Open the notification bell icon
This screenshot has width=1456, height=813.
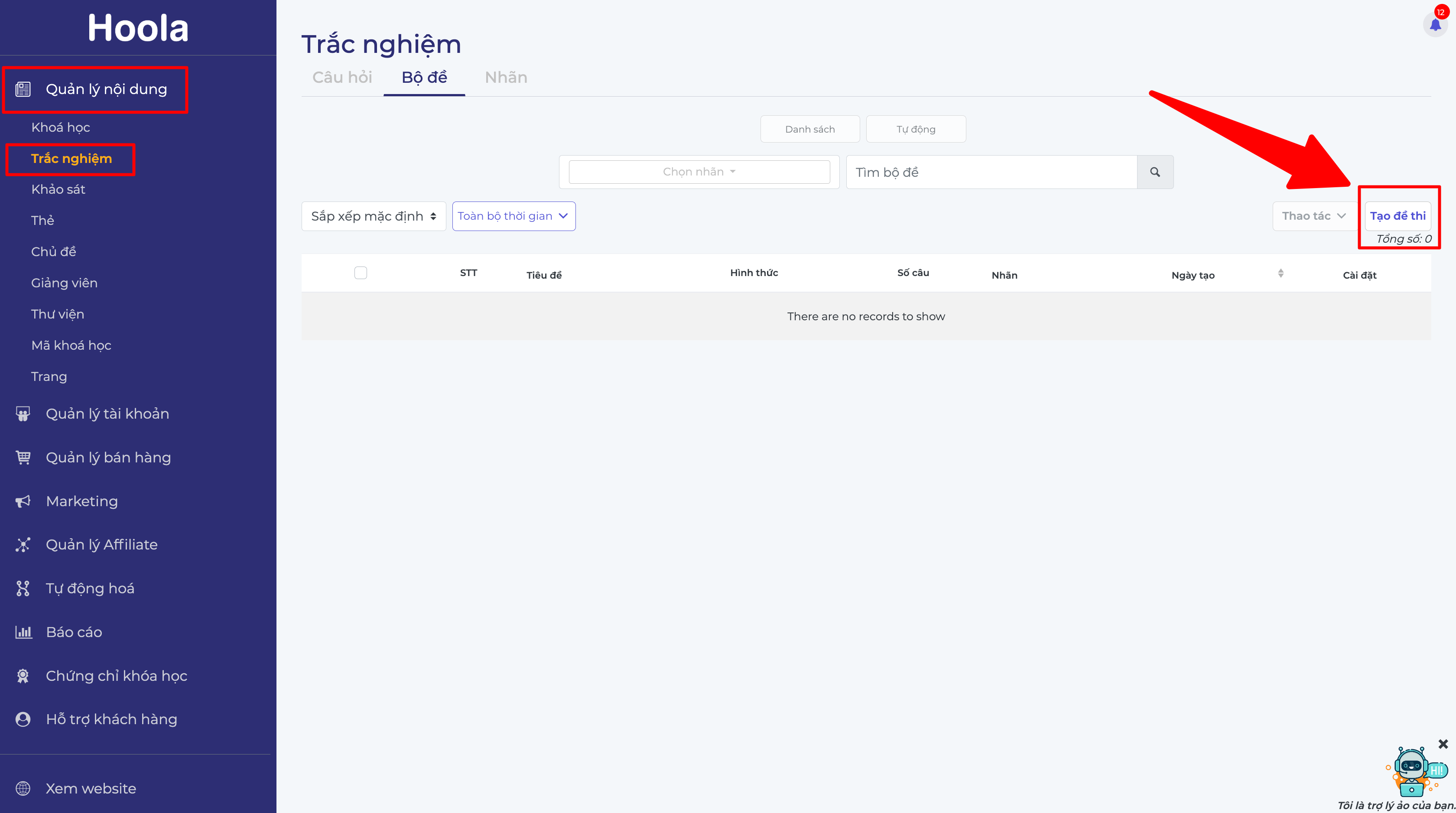(x=1435, y=25)
